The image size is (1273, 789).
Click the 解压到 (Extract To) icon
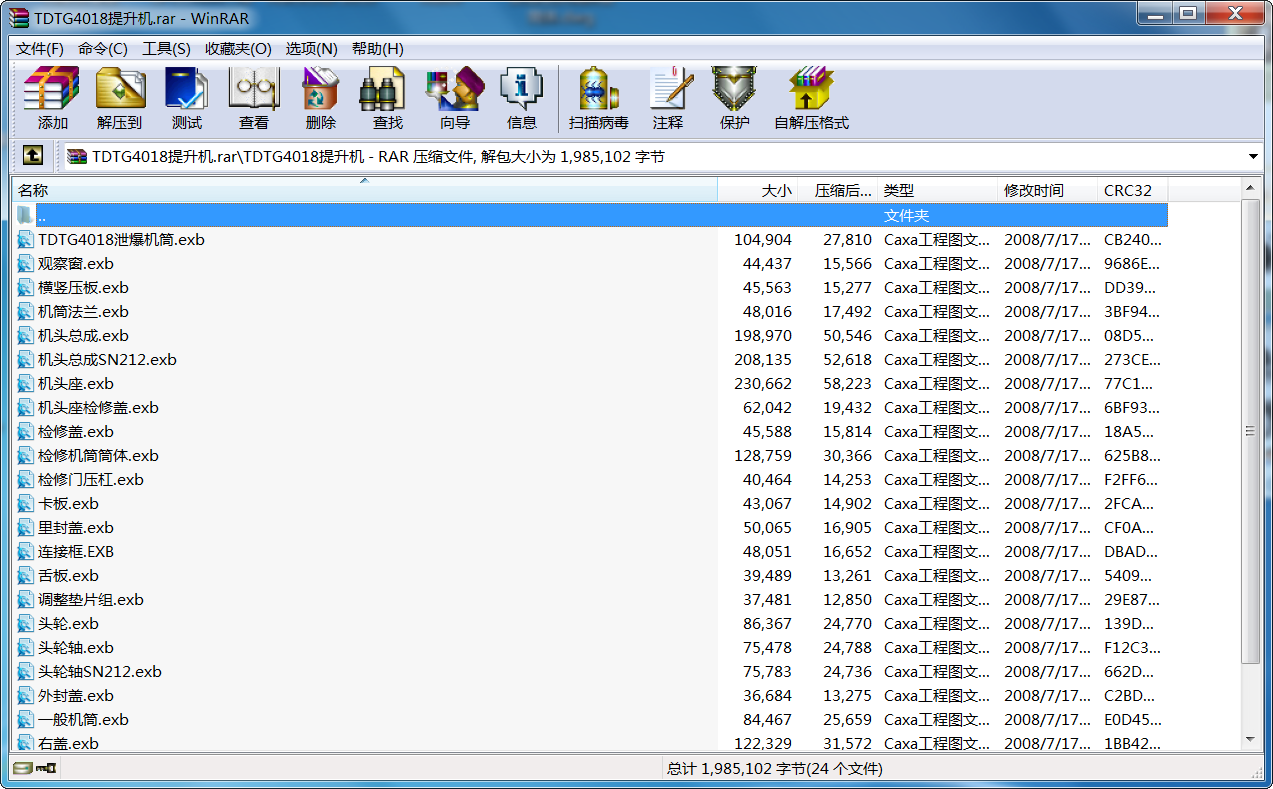(119, 98)
